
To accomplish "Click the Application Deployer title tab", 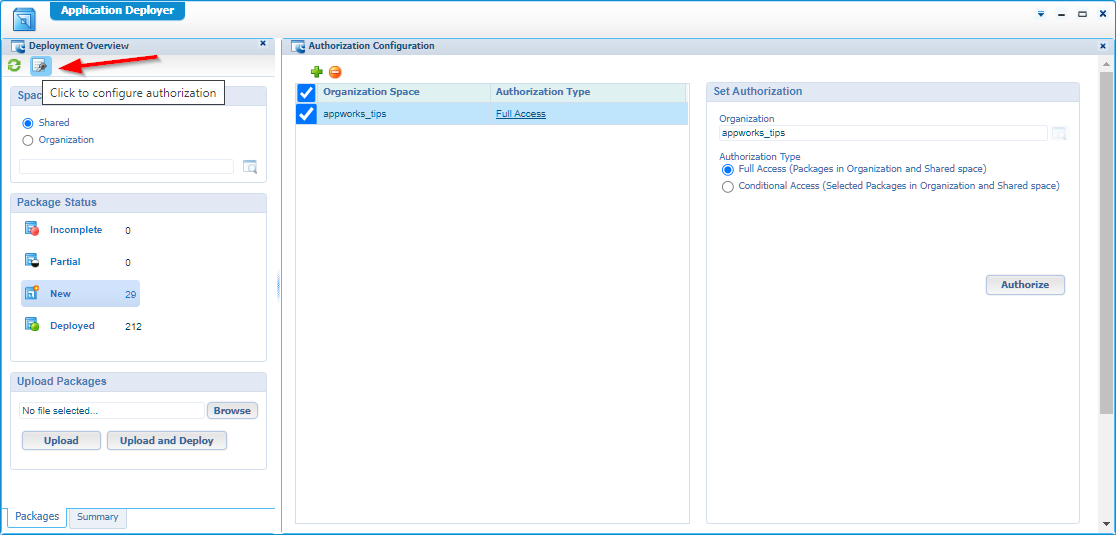I will [x=117, y=11].
